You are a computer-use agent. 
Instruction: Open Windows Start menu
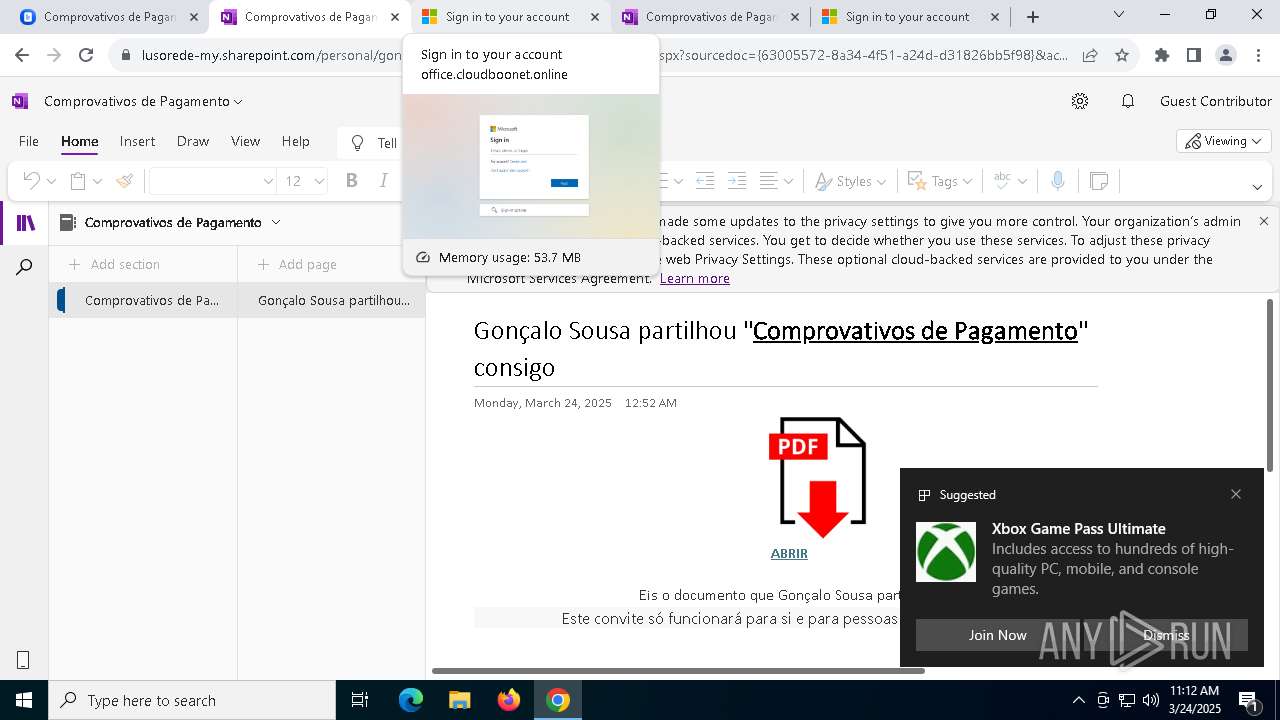point(23,700)
